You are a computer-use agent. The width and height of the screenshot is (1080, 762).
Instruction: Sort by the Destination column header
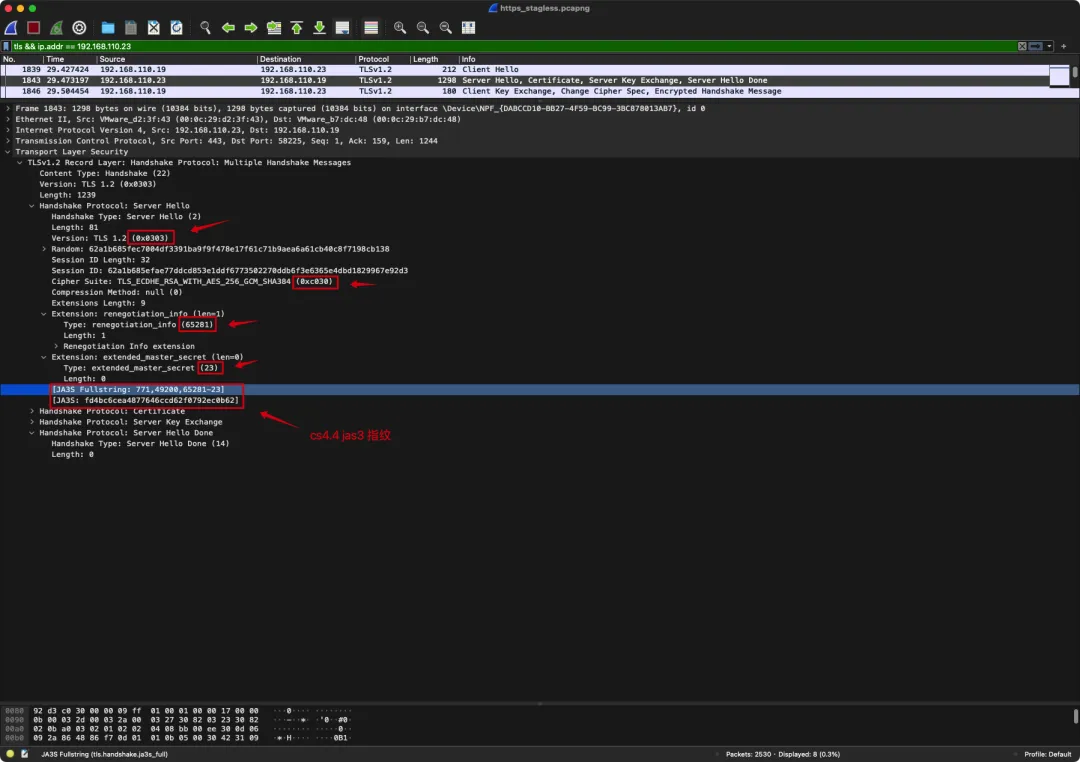pyautogui.click(x=306, y=59)
